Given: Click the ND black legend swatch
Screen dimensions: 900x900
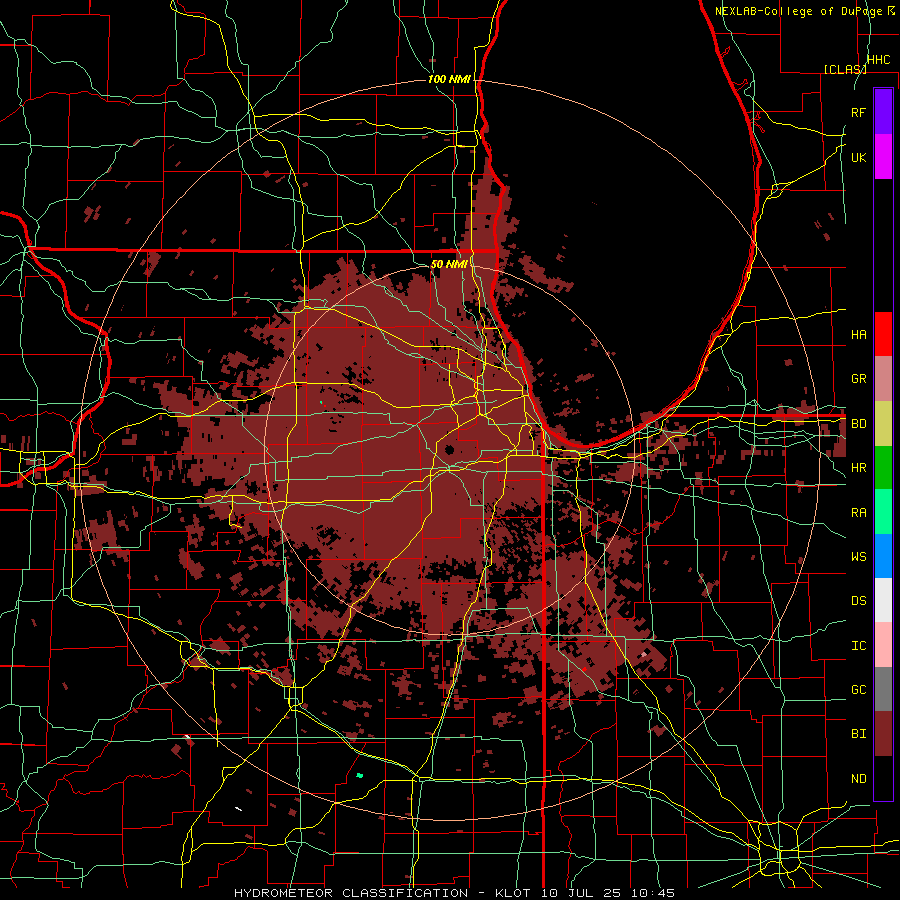Looking at the screenshot, I should coord(883,778).
